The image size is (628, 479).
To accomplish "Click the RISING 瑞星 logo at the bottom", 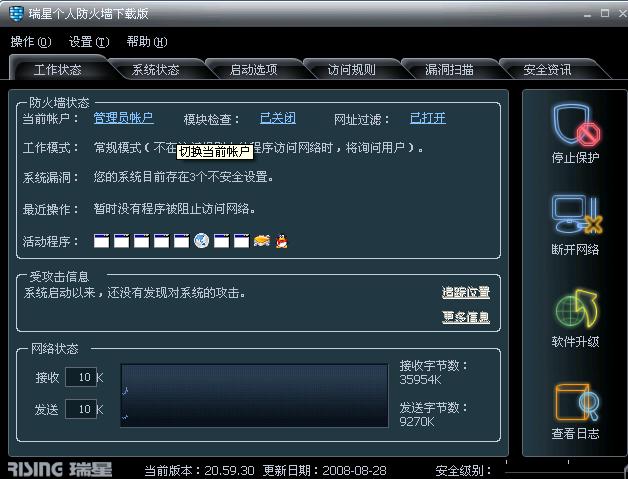I will [60, 469].
